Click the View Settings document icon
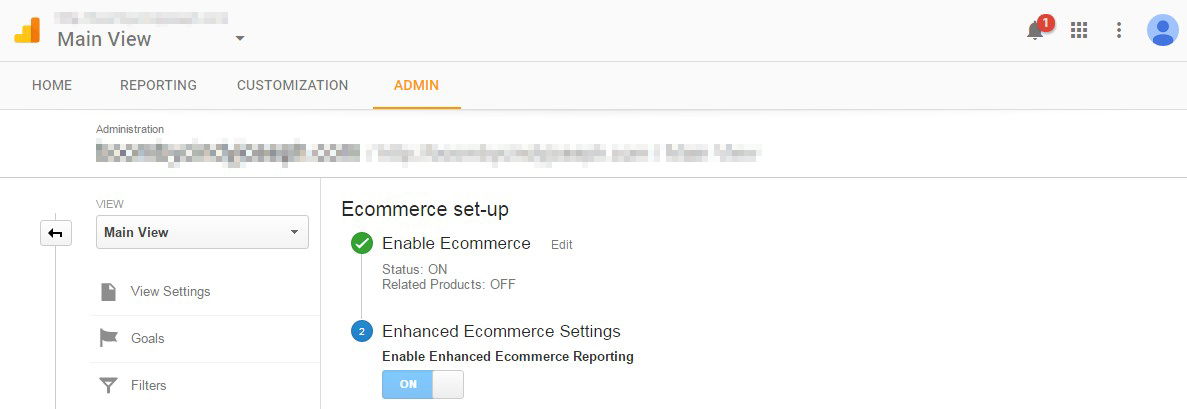 tap(109, 292)
